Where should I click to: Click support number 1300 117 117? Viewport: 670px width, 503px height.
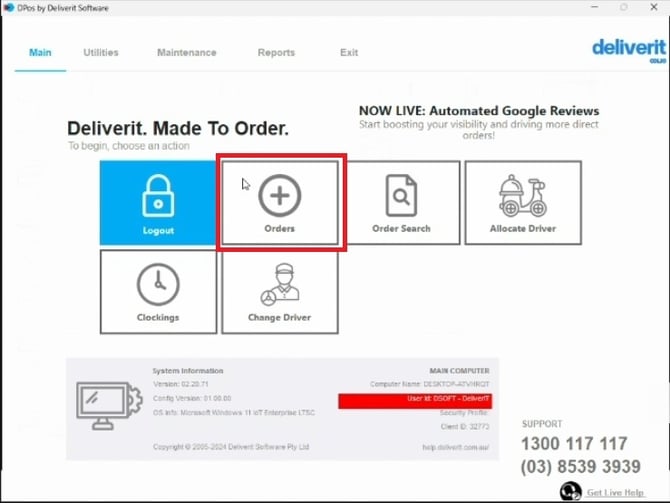574,444
